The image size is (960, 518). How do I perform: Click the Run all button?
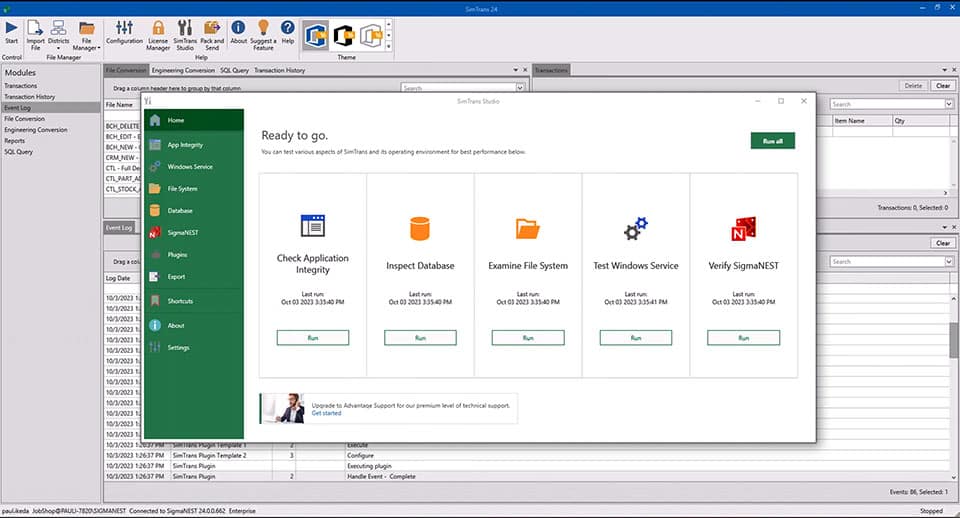tap(773, 141)
